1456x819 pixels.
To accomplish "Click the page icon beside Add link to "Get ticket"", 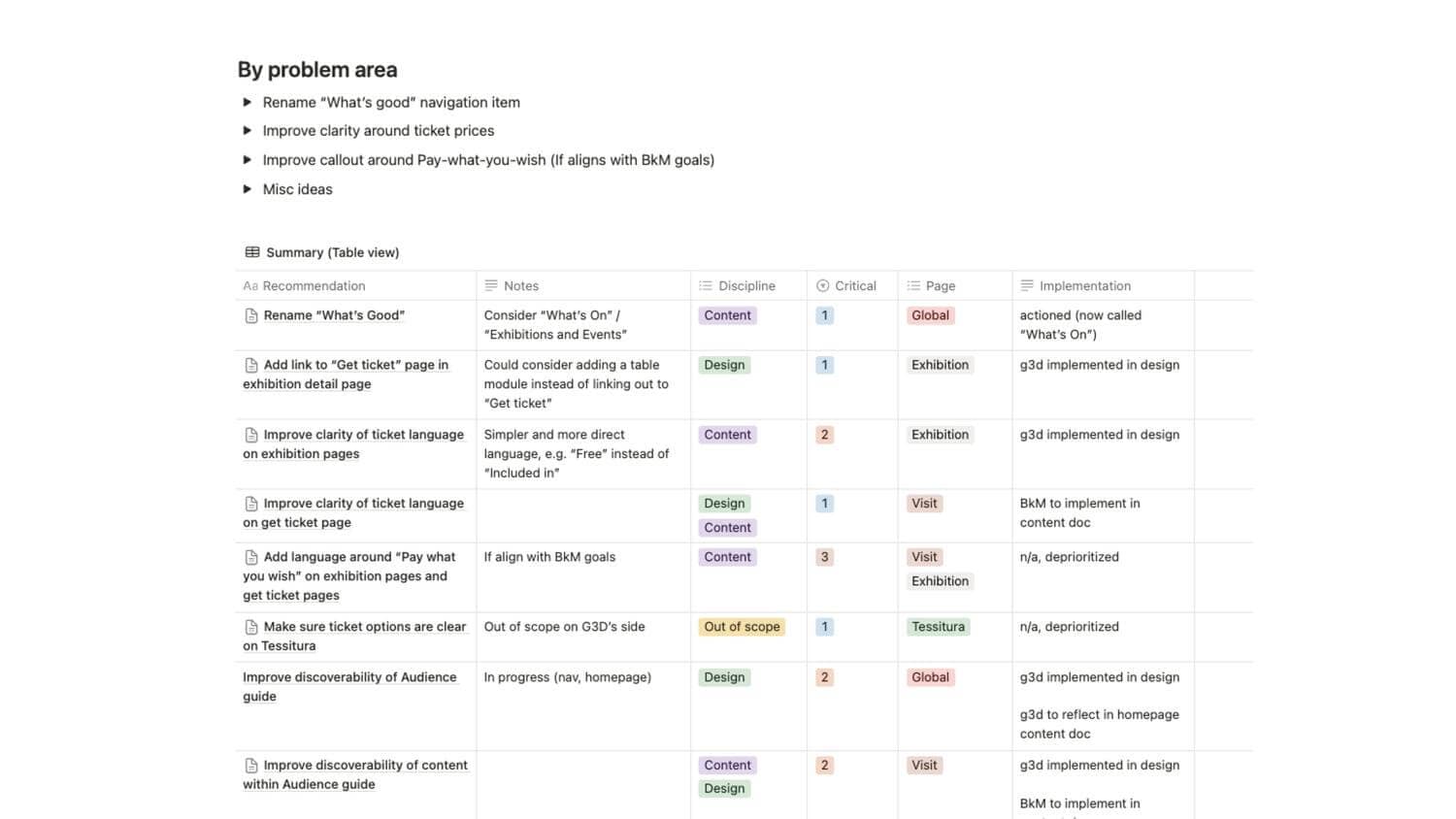I will pos(251,366).
